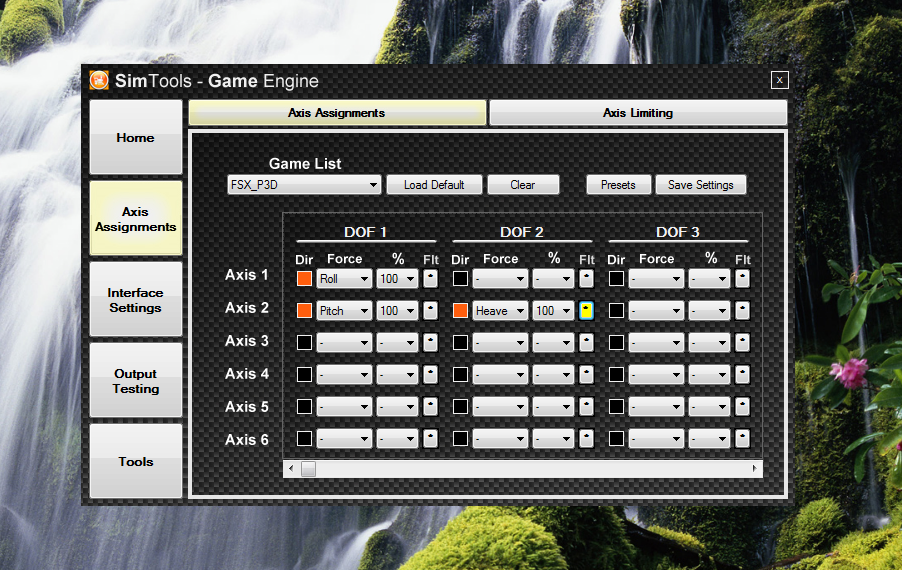Switch to the Axis Assignments top tab
This screenshot has width=902, height=570.
click(x=337, y=113)
